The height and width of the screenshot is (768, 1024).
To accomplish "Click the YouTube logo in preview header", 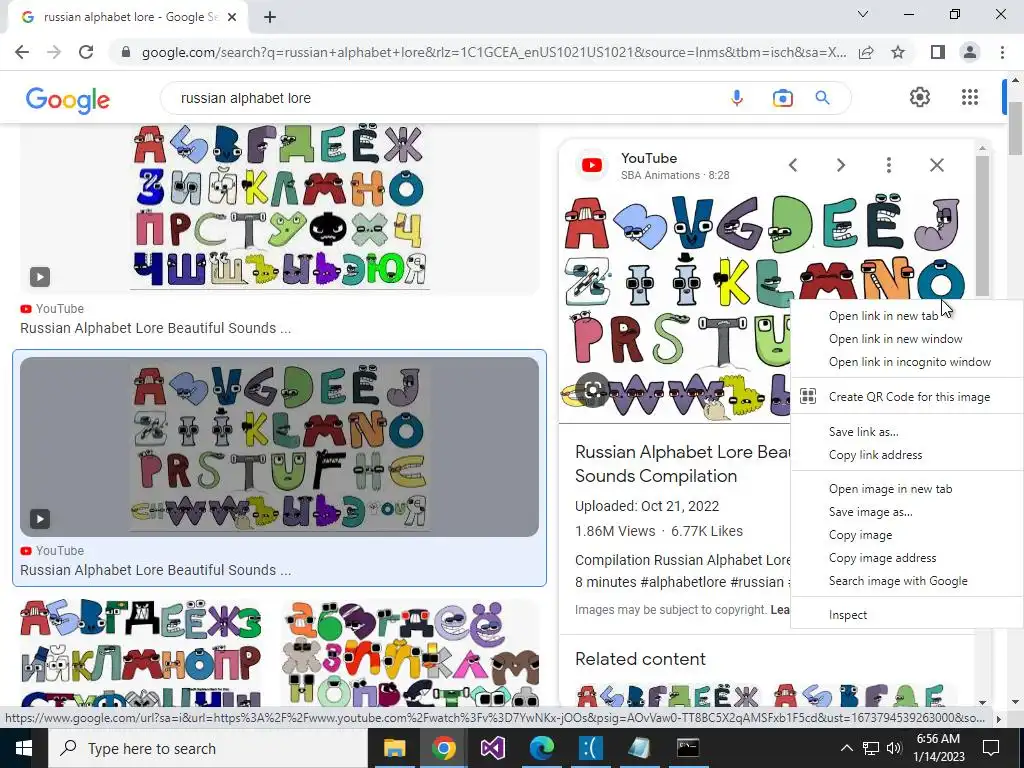I will (x=592, y=165).
